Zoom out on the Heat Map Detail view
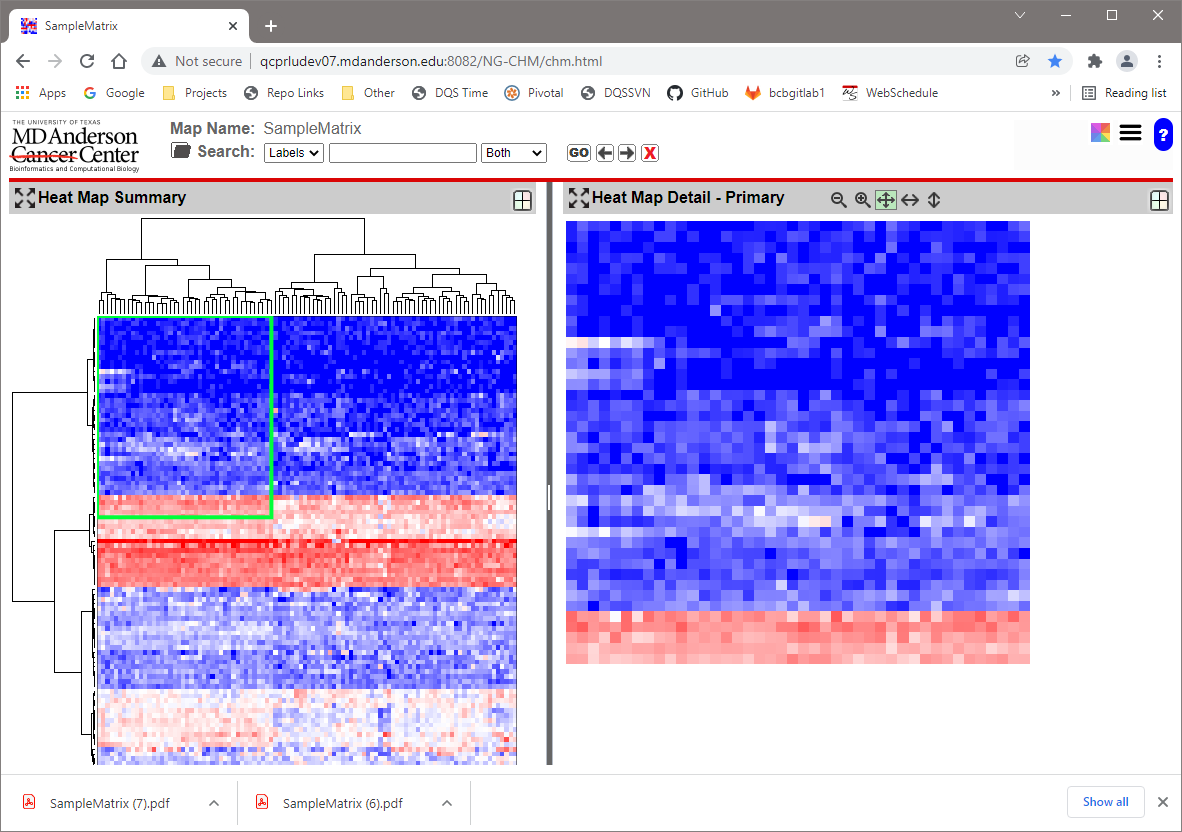The height and width of the screenshot is (832, 1182). click(839, 199)
